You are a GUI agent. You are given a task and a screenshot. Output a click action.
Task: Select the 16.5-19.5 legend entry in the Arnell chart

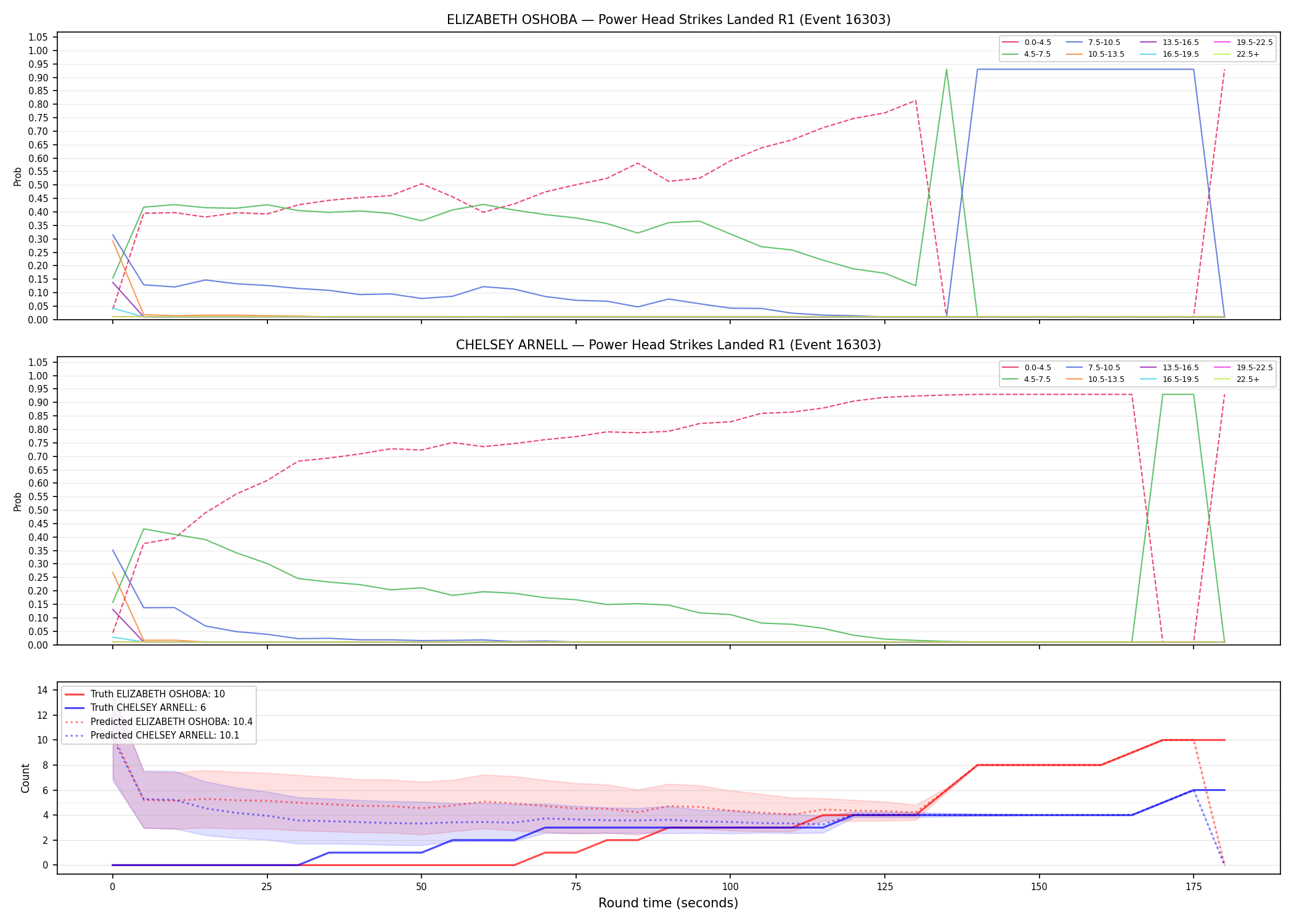[1170, 379]
